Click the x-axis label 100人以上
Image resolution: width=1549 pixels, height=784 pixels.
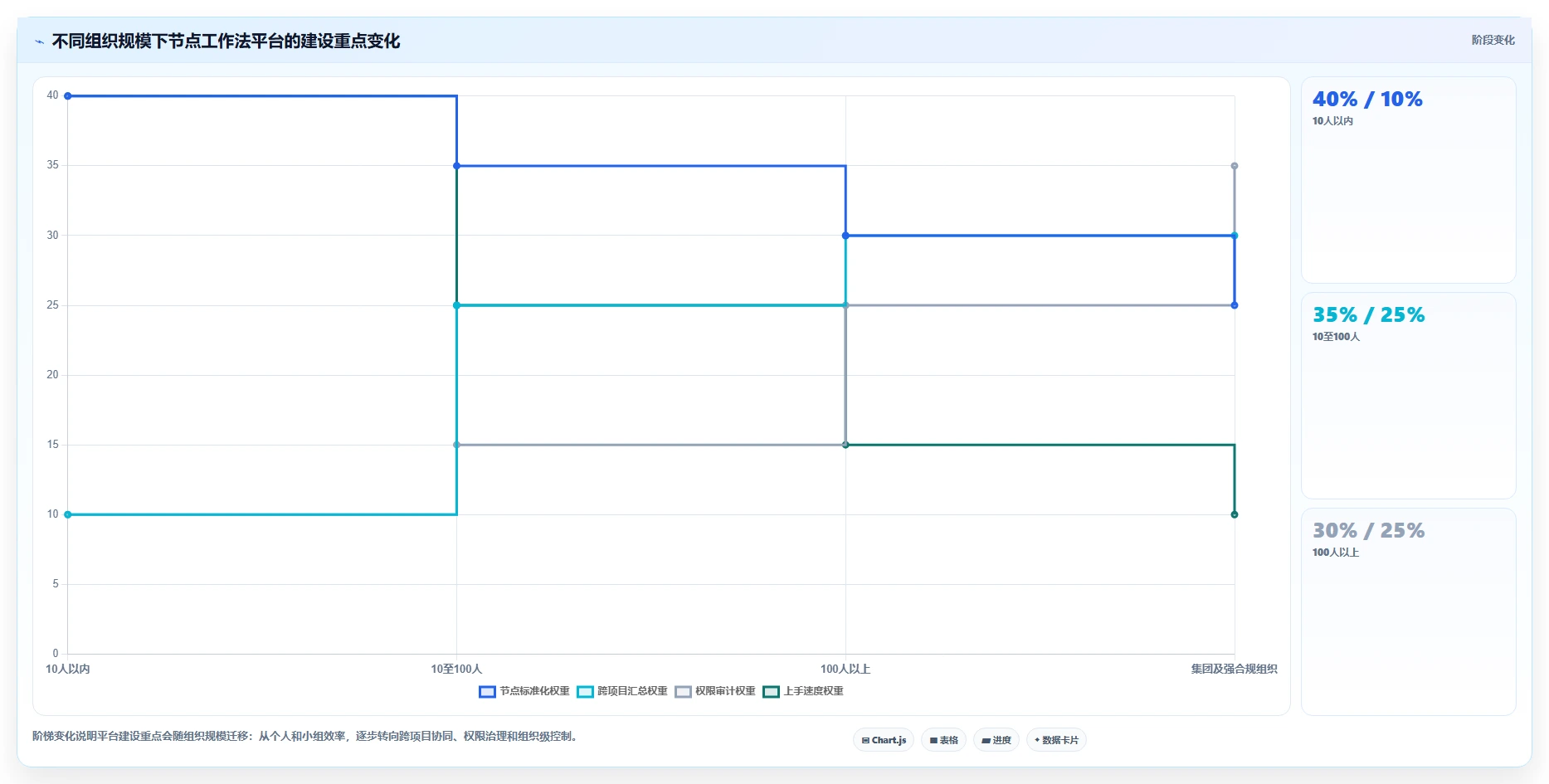pos(845,669)
